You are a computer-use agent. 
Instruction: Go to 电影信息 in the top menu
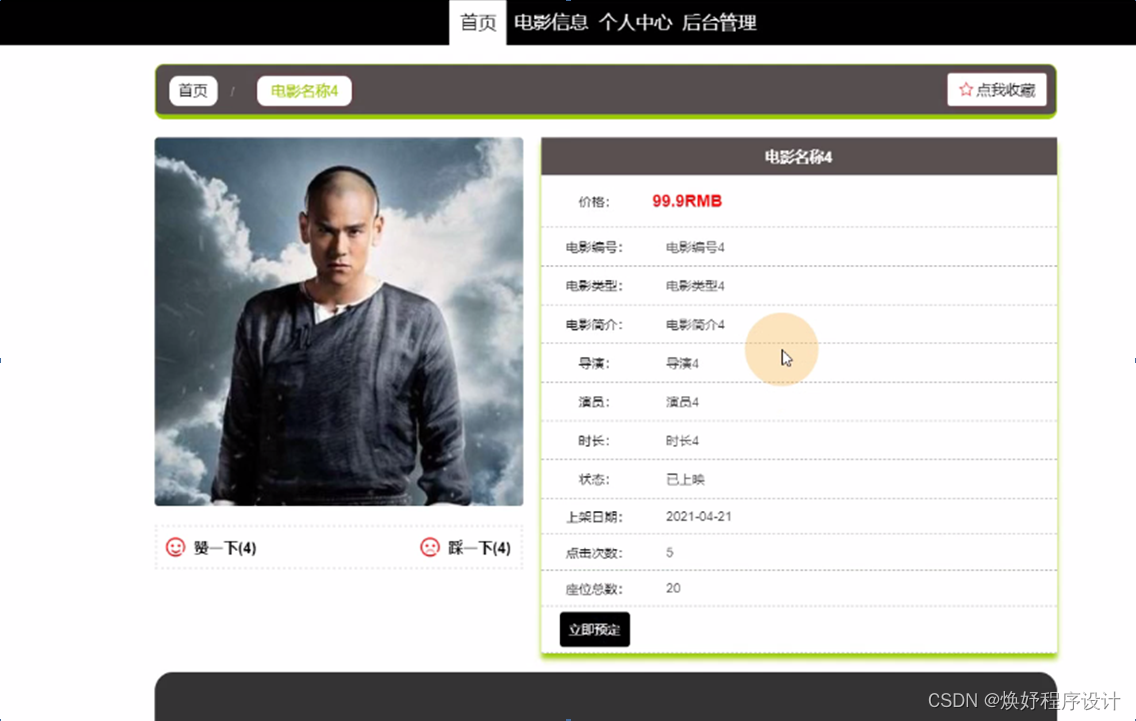pyautogui.click(x=551, y=22)
